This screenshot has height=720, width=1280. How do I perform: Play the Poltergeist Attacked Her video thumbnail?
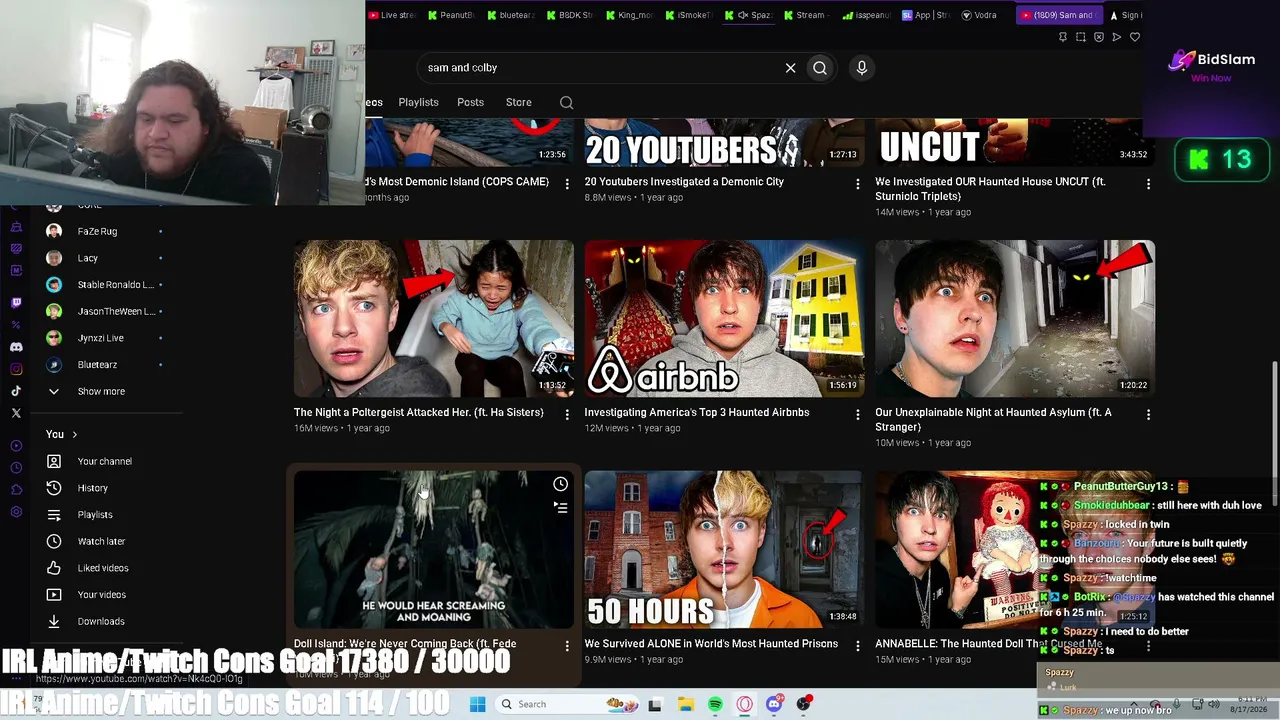click(x=434, y=319)
